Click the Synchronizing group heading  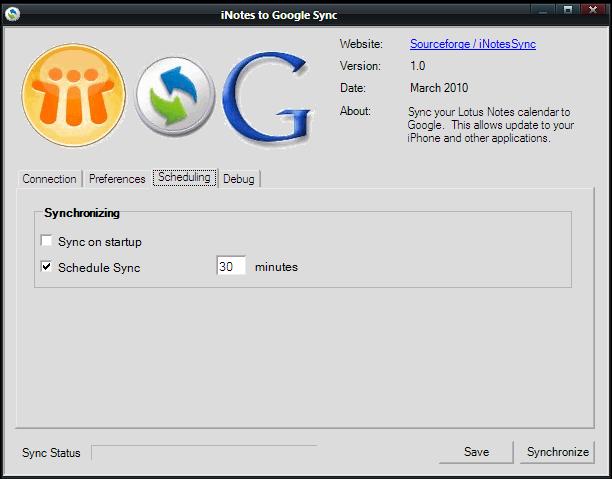click(x=82, y=213)
